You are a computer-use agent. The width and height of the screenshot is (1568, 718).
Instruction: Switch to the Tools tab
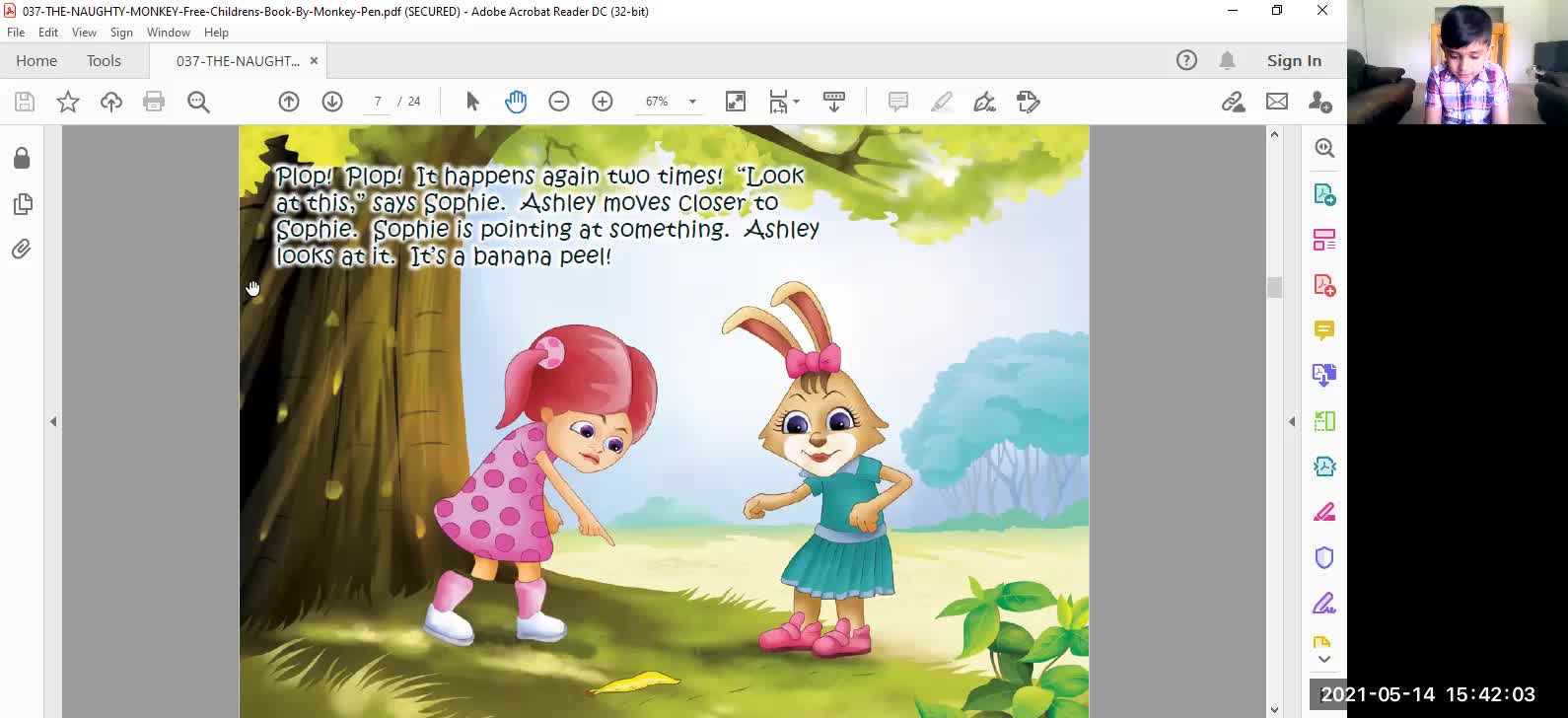(x=104, y=60)
